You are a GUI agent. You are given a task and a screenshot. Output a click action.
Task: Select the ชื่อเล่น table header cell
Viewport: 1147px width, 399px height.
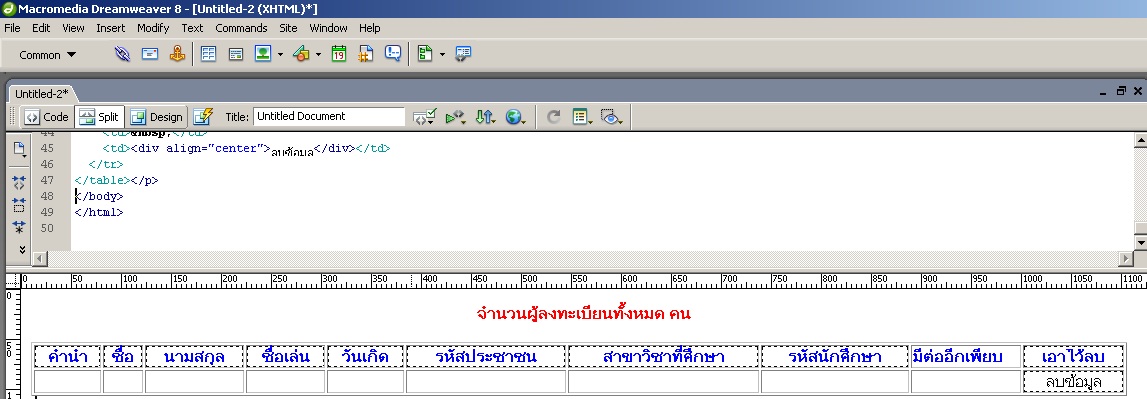[x=285, y=357]
